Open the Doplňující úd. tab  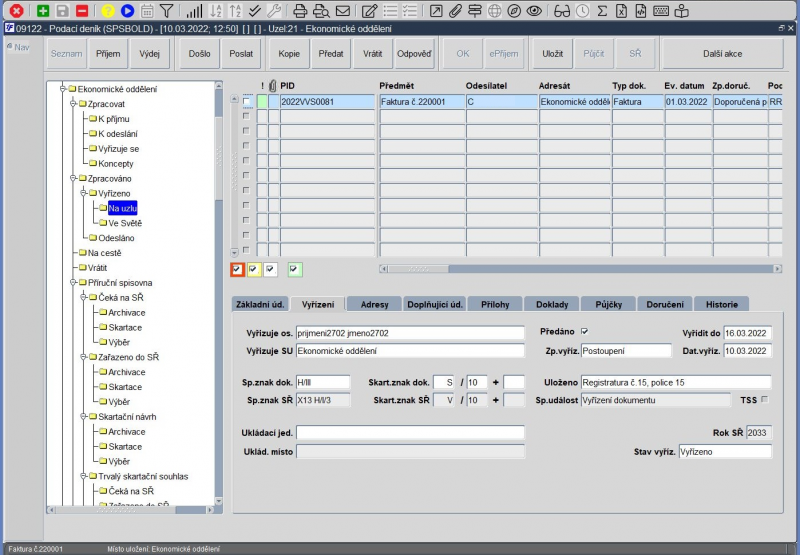point(435,305)
